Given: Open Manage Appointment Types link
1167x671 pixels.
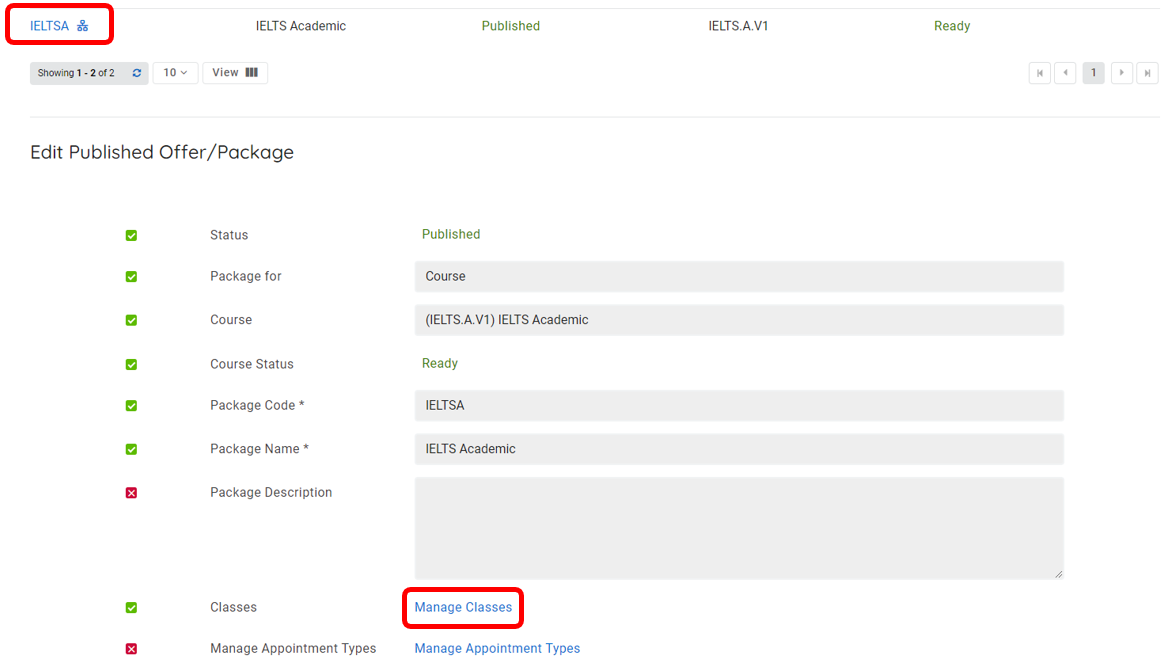Looking at the screenshot, I should [497, 649].
